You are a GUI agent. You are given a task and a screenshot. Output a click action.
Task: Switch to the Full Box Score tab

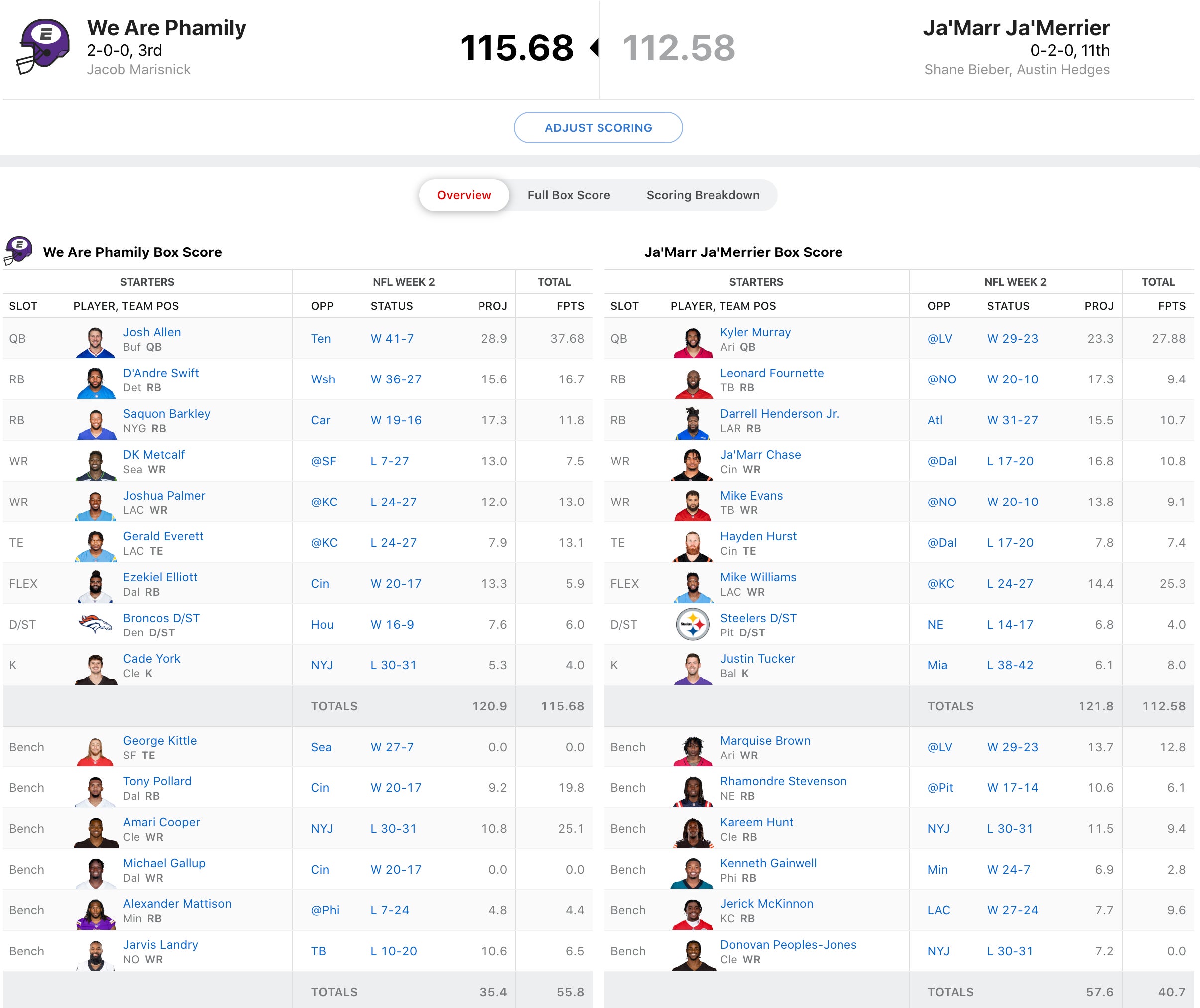tap(569, 195)
